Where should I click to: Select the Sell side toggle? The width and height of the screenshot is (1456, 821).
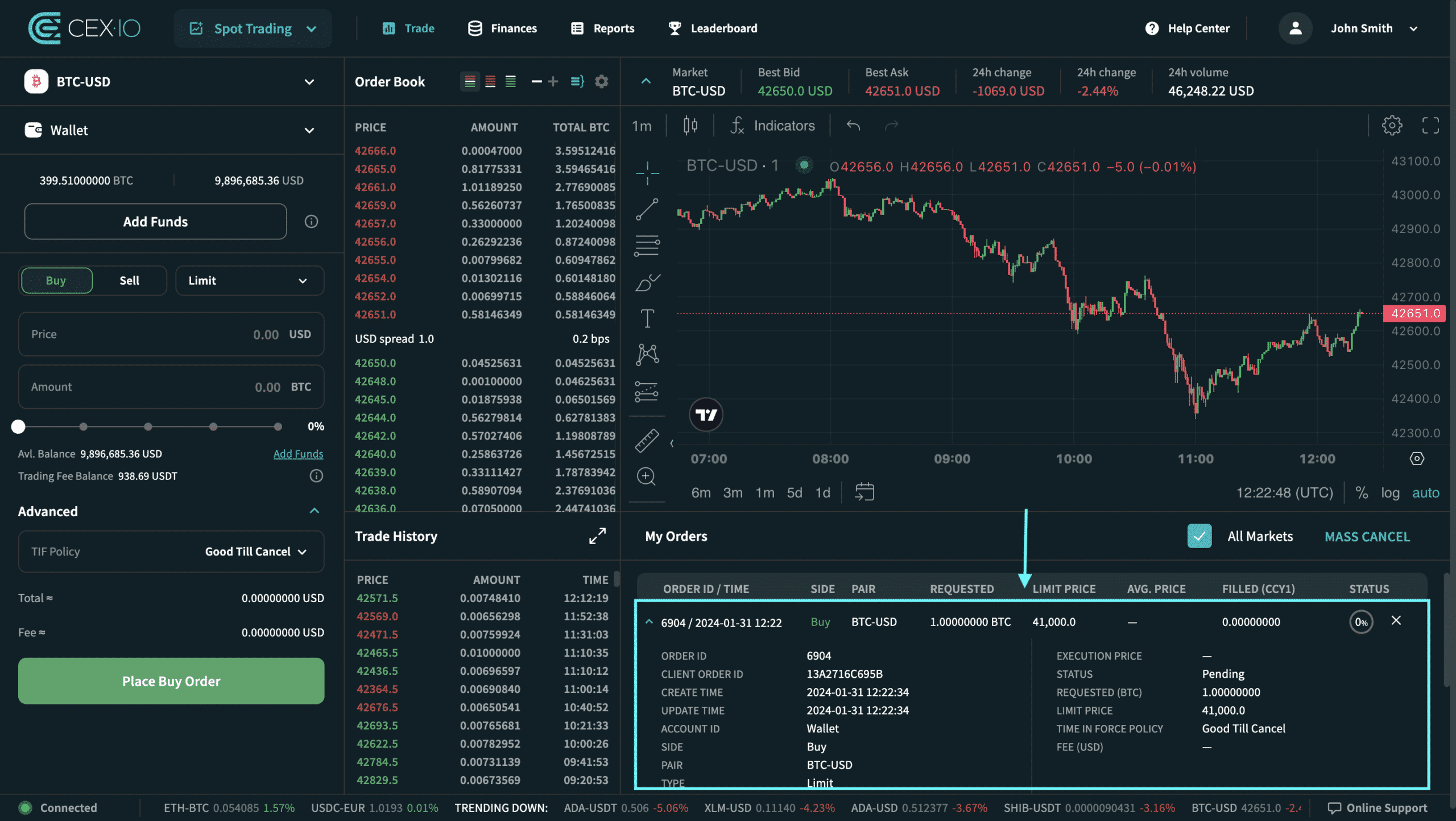[x=129, y=280]
